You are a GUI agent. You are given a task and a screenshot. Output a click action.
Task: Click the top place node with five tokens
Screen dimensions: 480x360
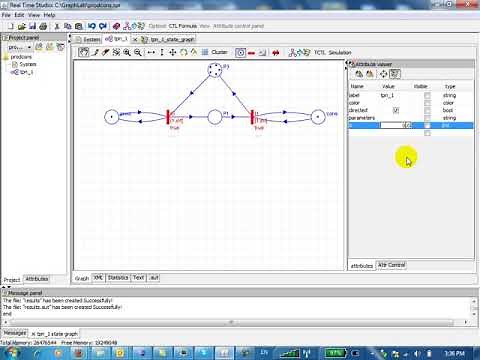point(215,70)
